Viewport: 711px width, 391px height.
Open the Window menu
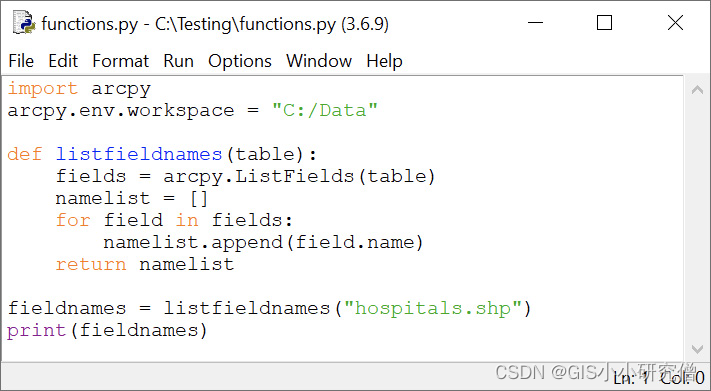pos(319,61)
